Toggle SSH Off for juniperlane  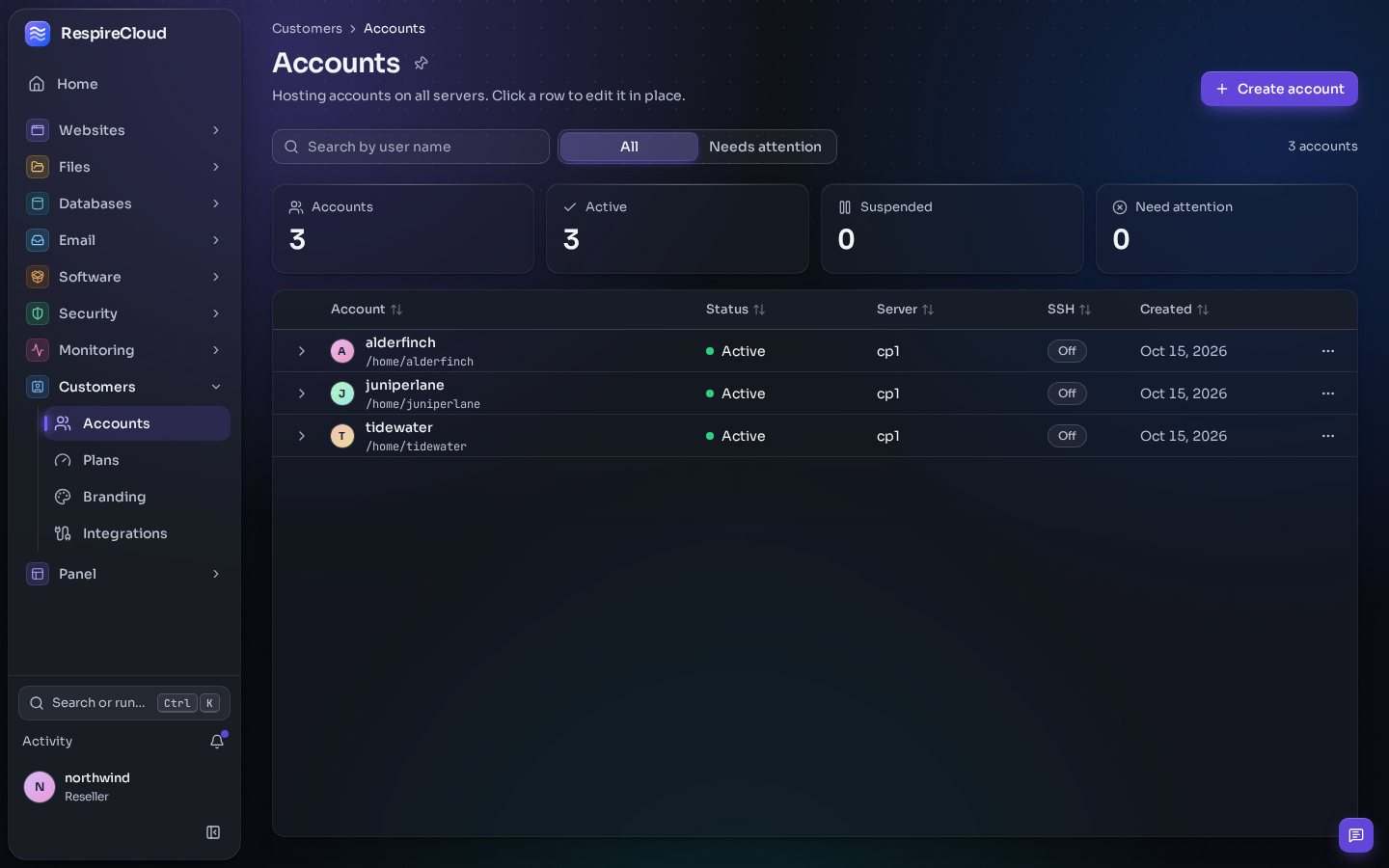[1067, 393]
